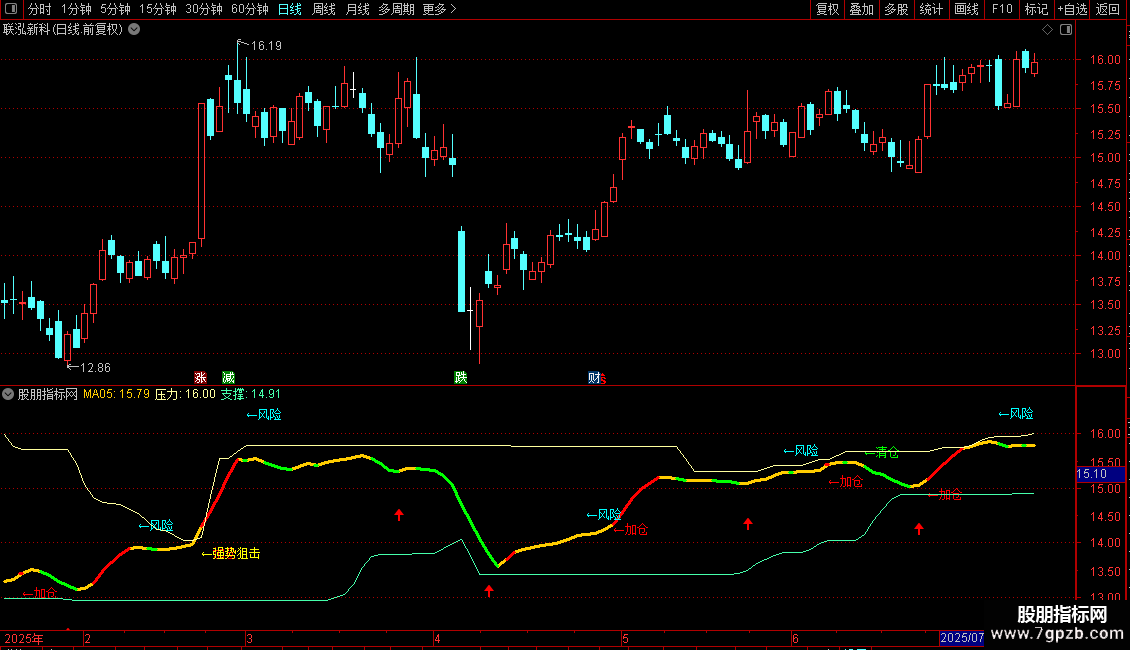Click month 6 on the time axis
Screen dimensions: 1130x650
(795, 638)
